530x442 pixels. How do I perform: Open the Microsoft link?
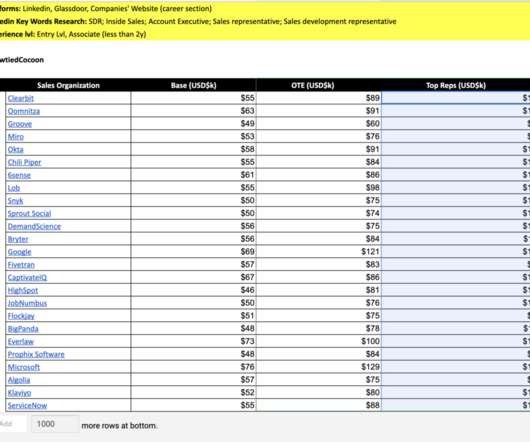pyautogui.click(x=24, y=367)
